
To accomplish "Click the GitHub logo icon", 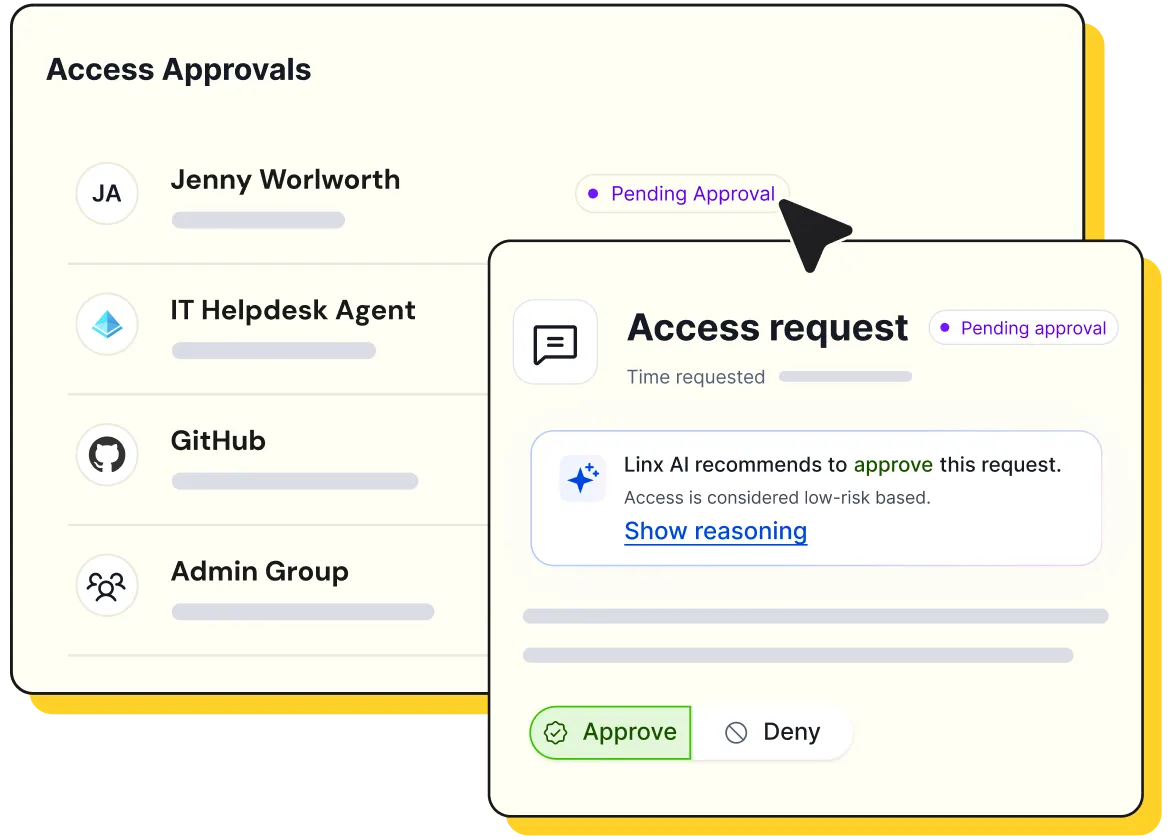I will pyautogui.click(x=107, y=454).
